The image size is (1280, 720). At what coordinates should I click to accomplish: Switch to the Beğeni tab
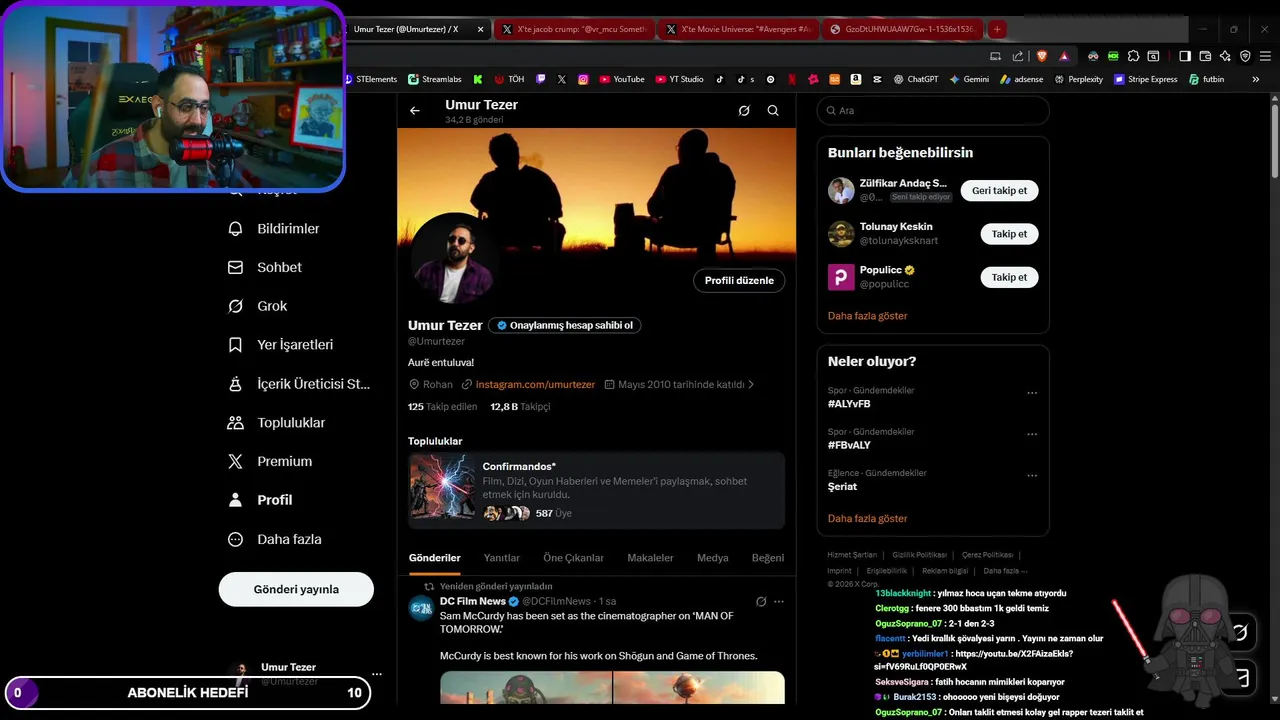tap(768, 558)
